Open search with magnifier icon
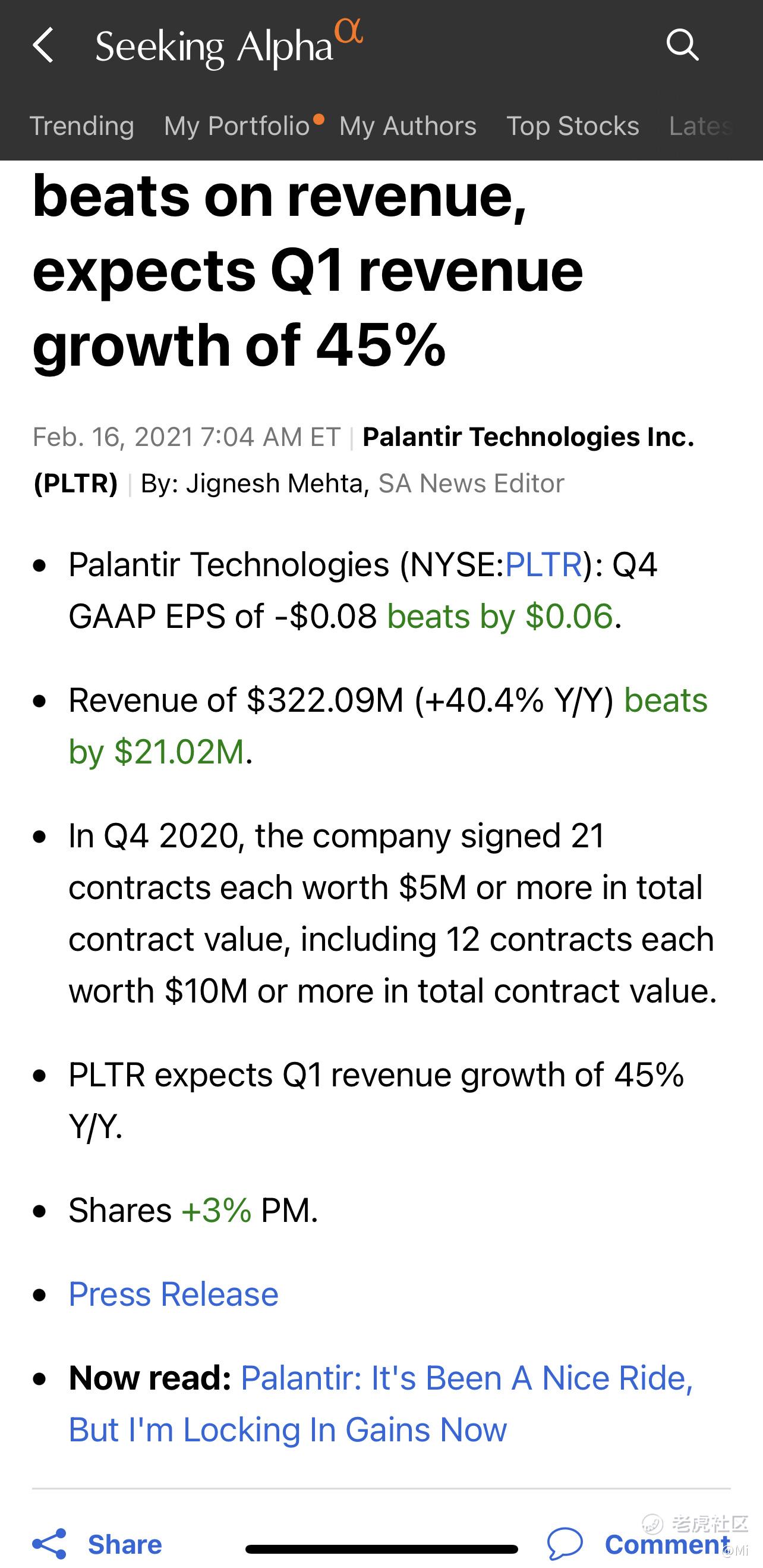 pyautogui.click(x=682, y=45)
